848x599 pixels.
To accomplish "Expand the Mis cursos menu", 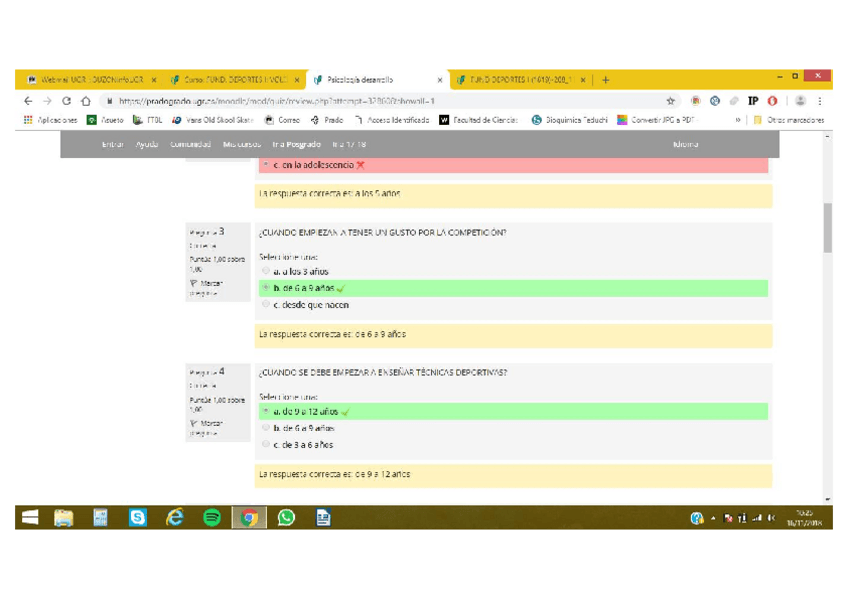I will point(241,144).
